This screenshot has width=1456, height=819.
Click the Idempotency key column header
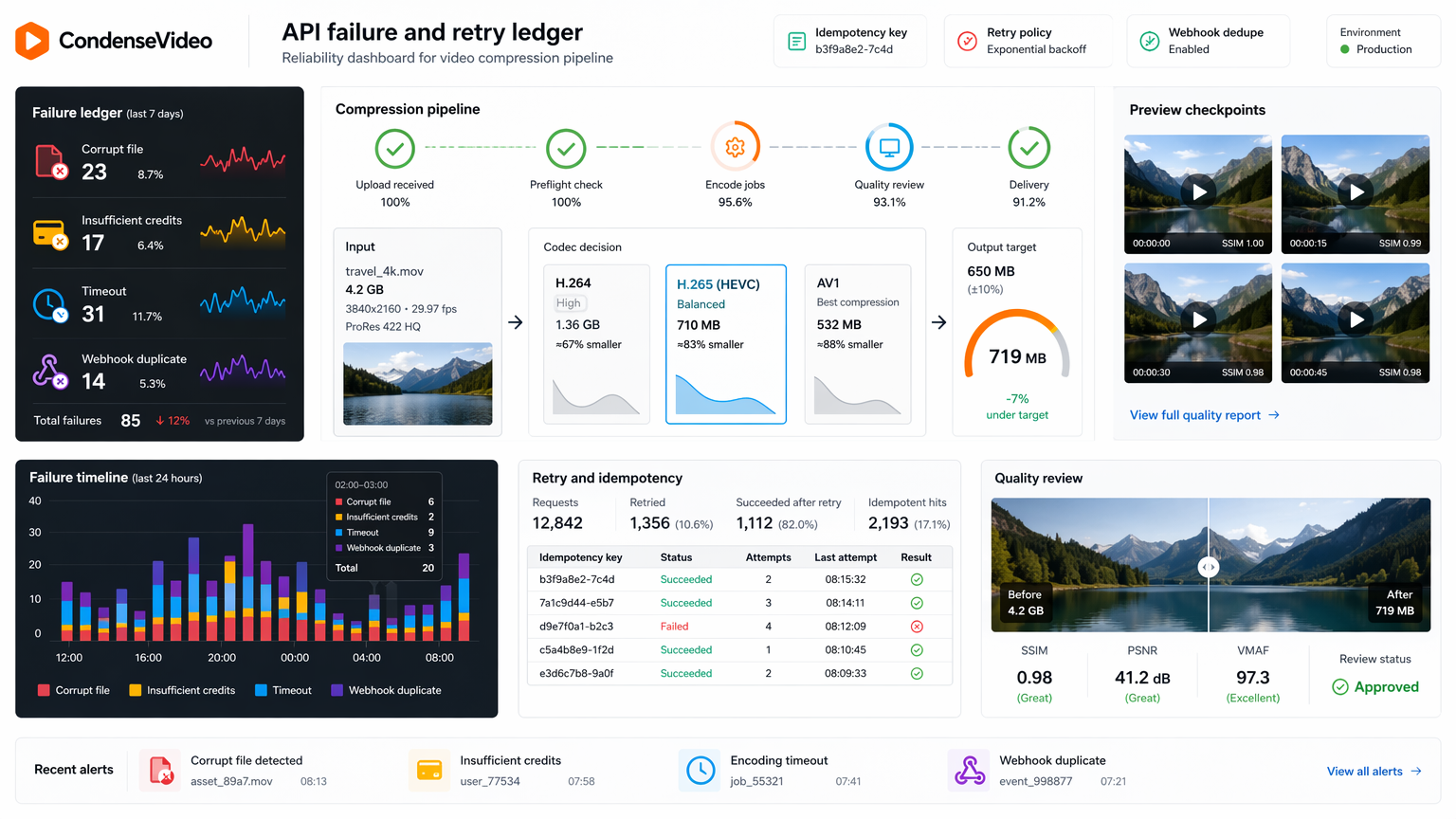coord(580,557)
